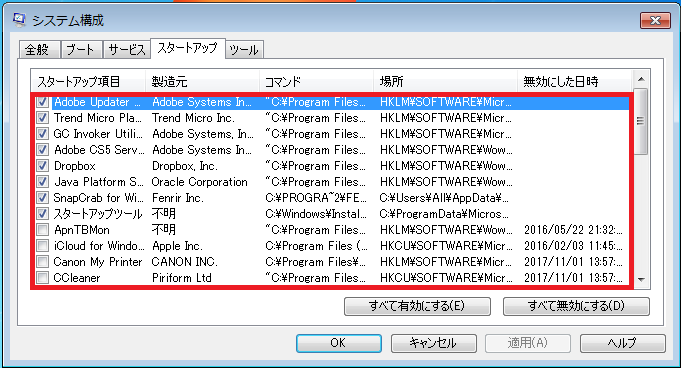Sort by コマンド column header
Screen dimensions: 681x368
click(316, 81)
